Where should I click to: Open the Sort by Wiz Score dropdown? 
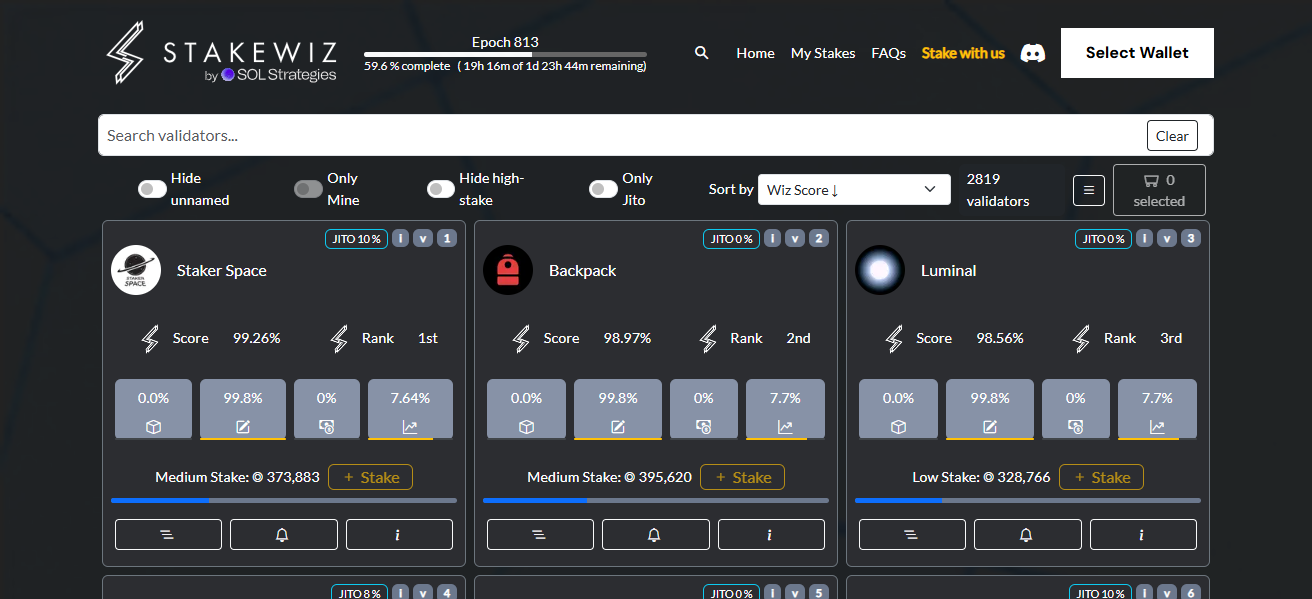click(x=854, y=189)
